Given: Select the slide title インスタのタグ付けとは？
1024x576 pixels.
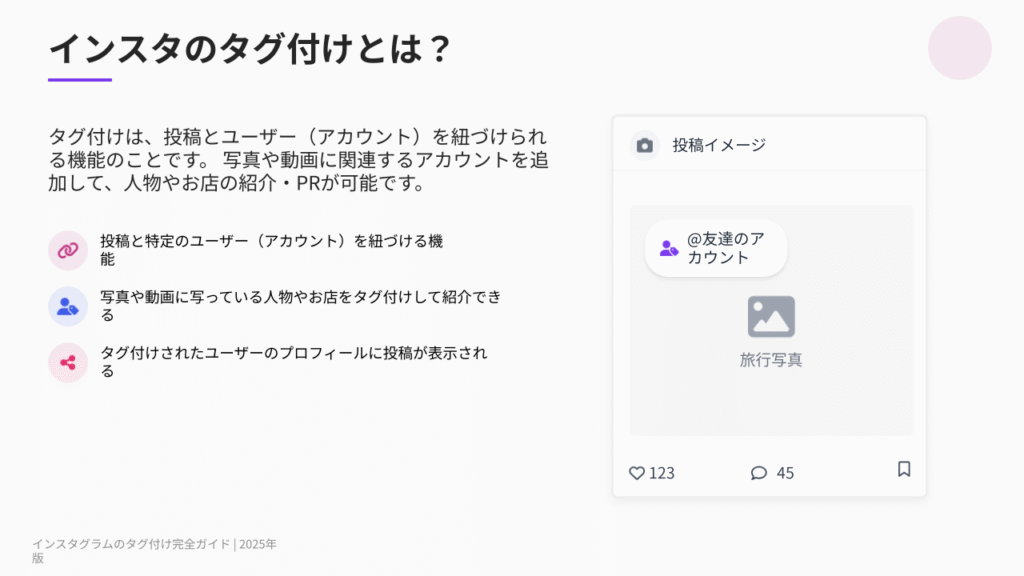Looking at the screenshot, I should (x=250, y=47).
